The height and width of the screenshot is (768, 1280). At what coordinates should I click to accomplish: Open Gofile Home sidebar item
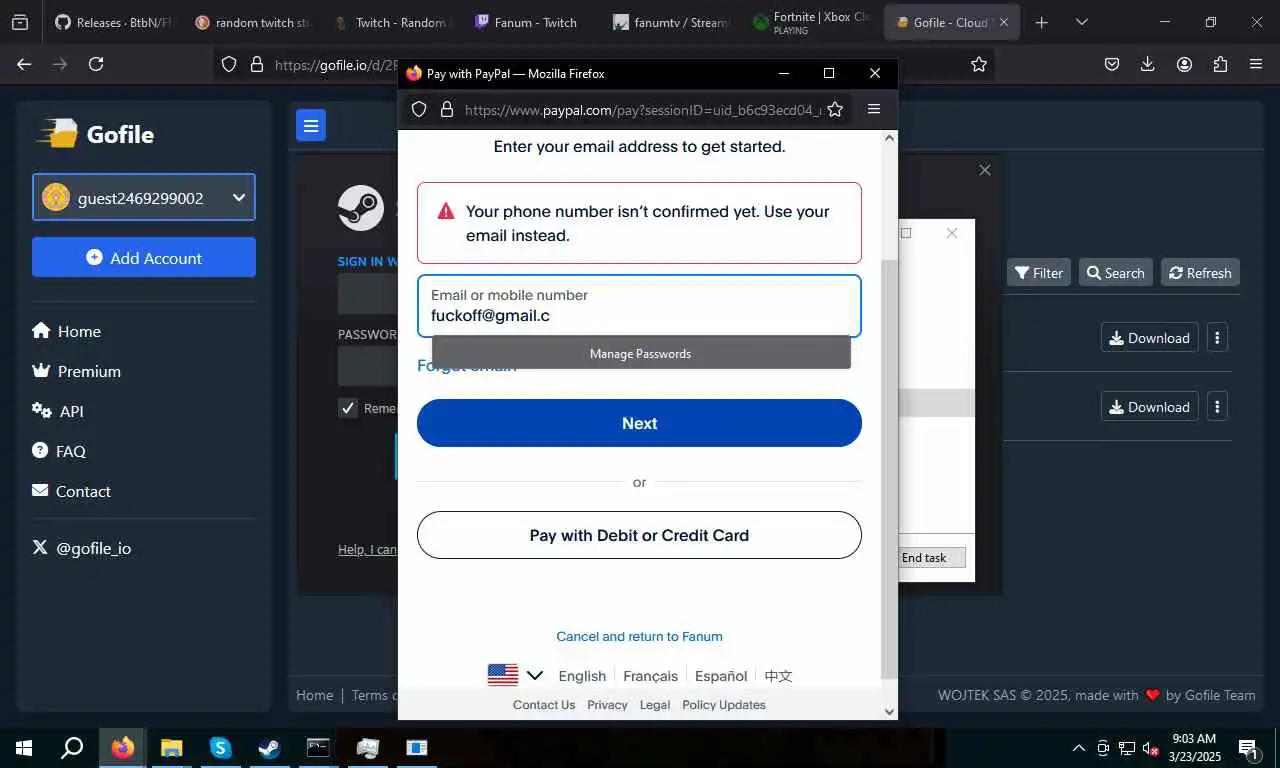[66, 331]
